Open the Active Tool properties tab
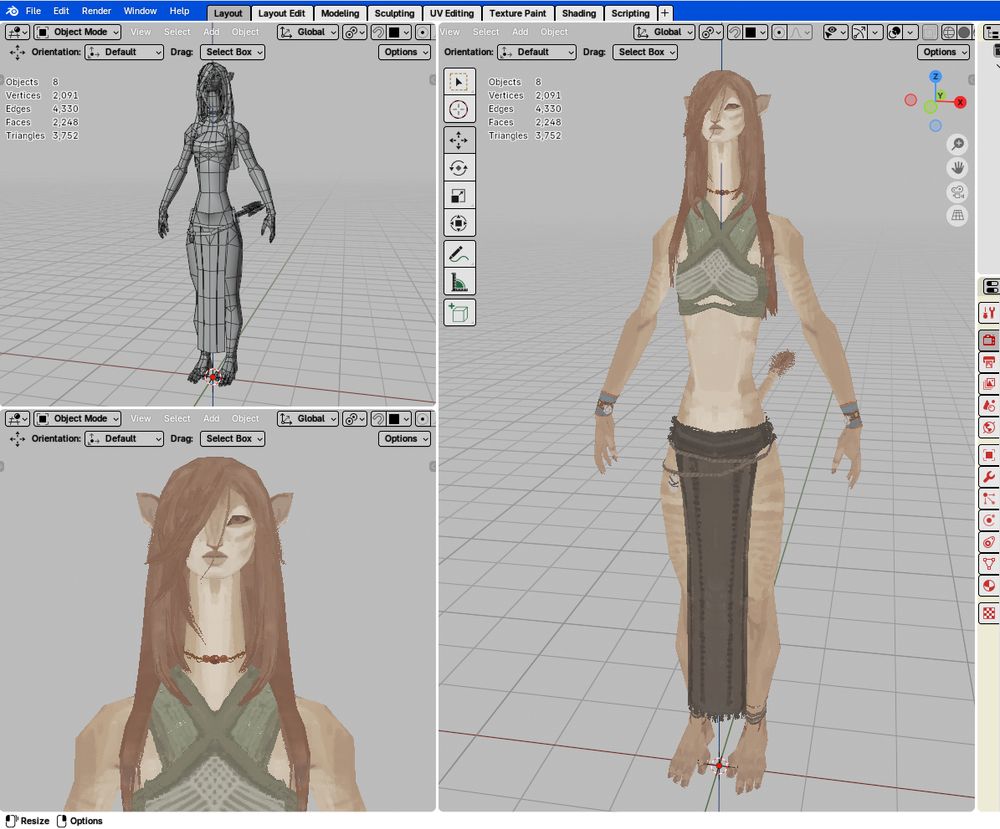Image resolution: width=1000 pixels, height=829 pixels. [989, 312]
